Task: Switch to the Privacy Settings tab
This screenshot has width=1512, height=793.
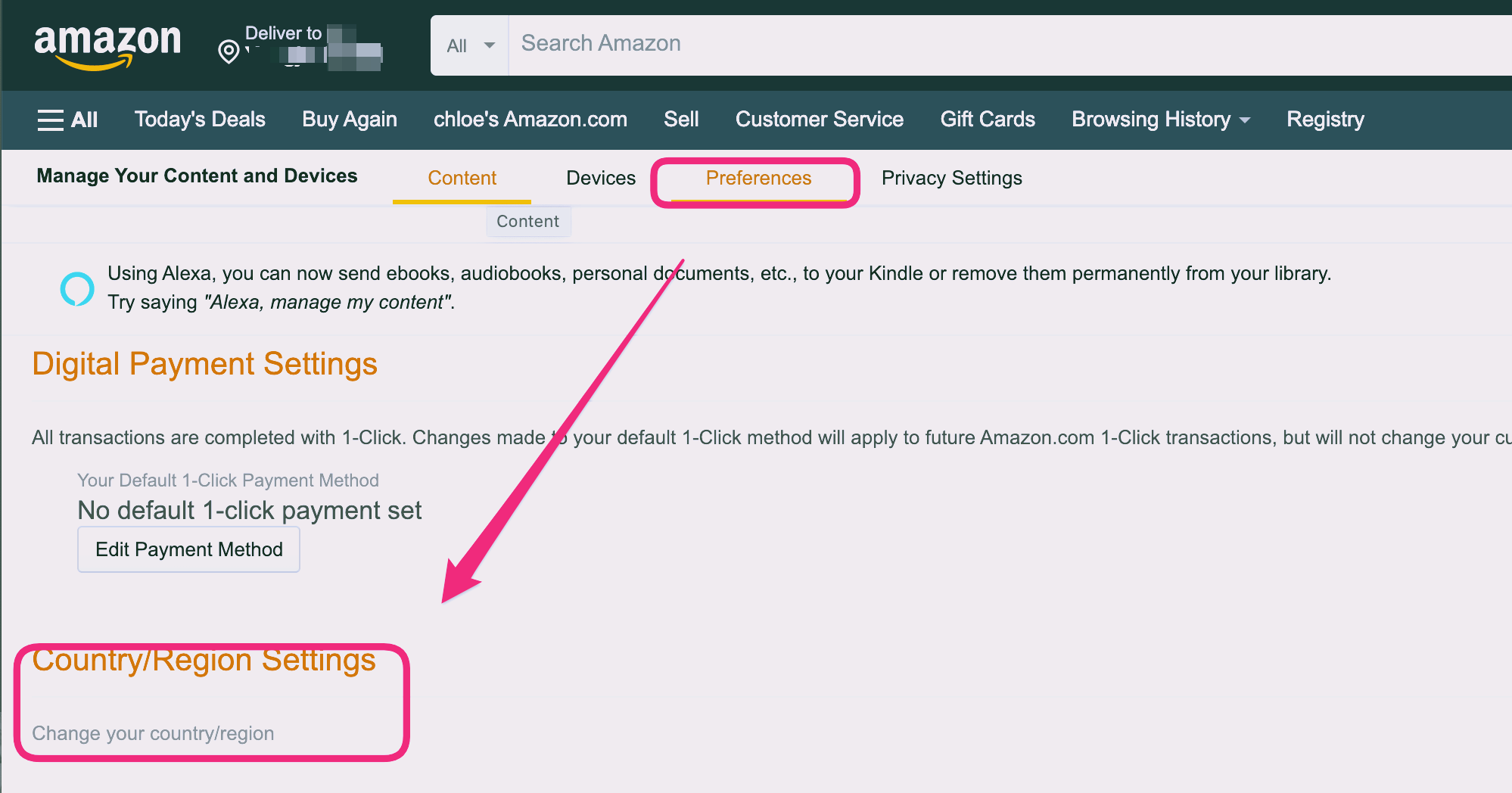Action: click(952, 179)
